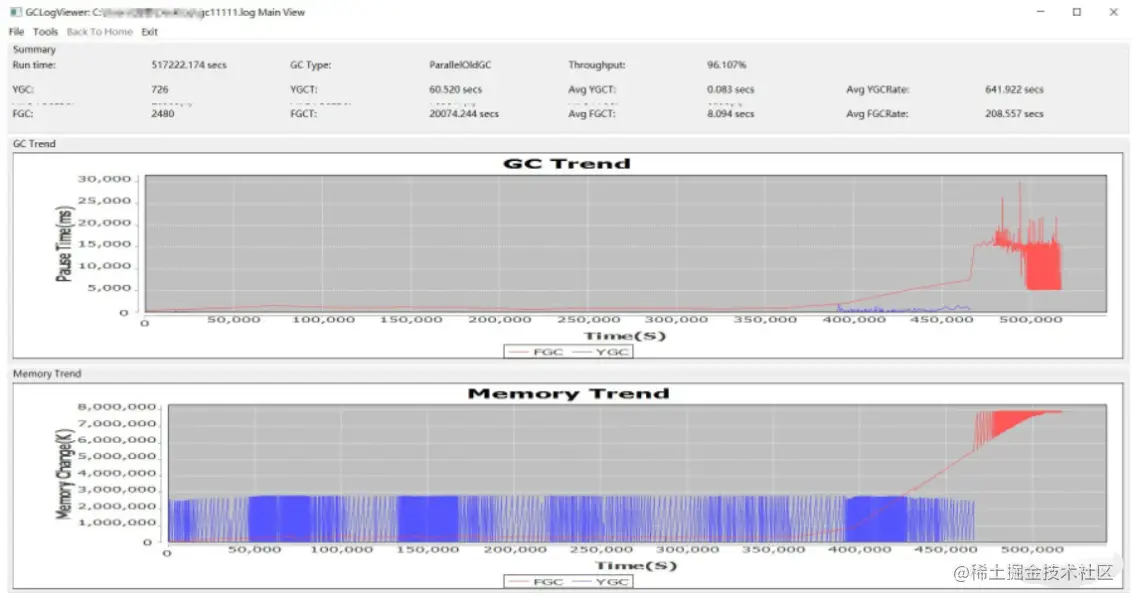Click the GC Trend chart title
This screenshot has width=1132, height=601.
tap(566, 164)
